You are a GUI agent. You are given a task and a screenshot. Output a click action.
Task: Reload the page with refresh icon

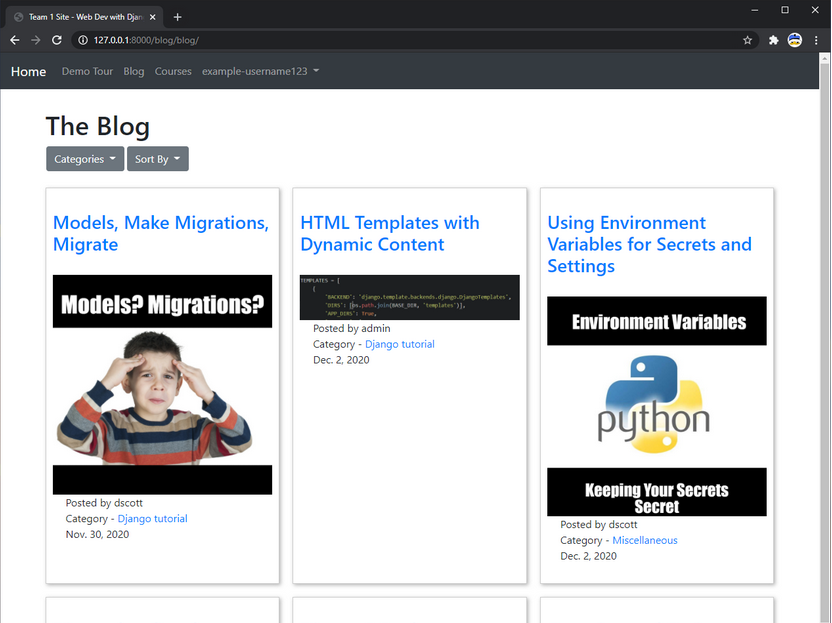click(57, 40)
